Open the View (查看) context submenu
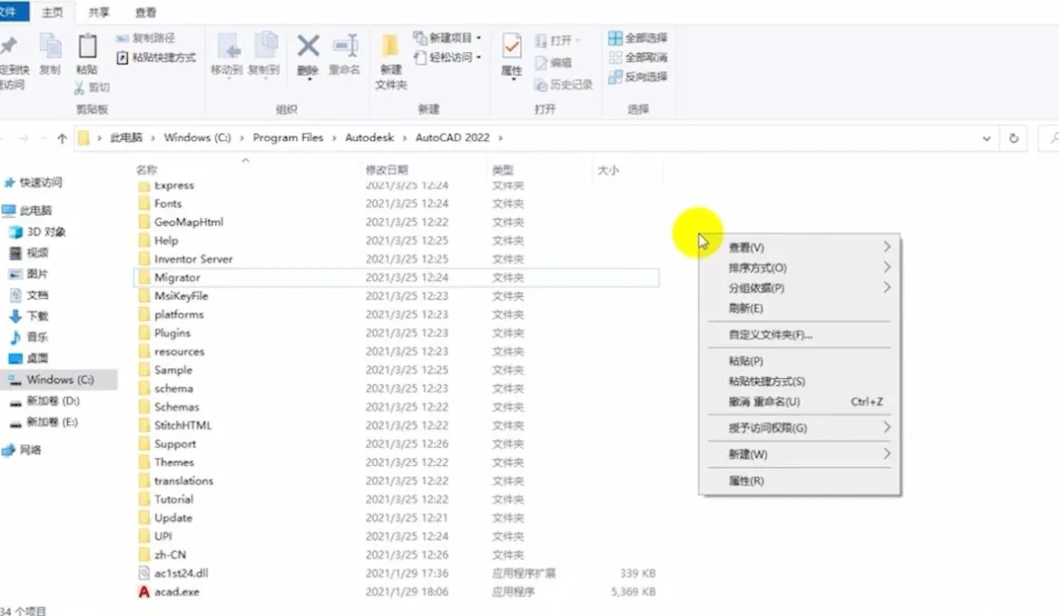 800,247
